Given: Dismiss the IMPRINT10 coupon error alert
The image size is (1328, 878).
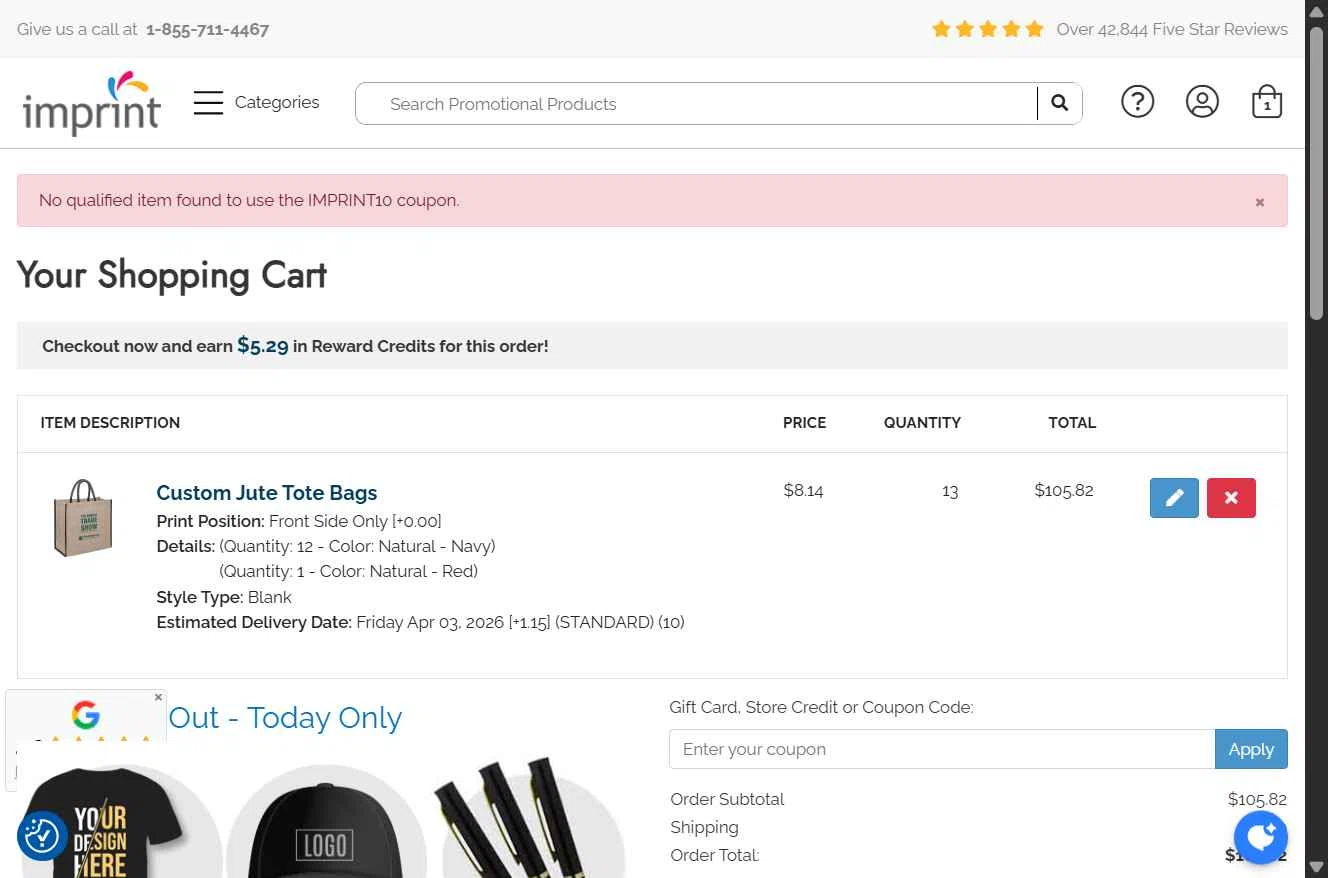Looking at the screenshot, I should coord(1260,202).
